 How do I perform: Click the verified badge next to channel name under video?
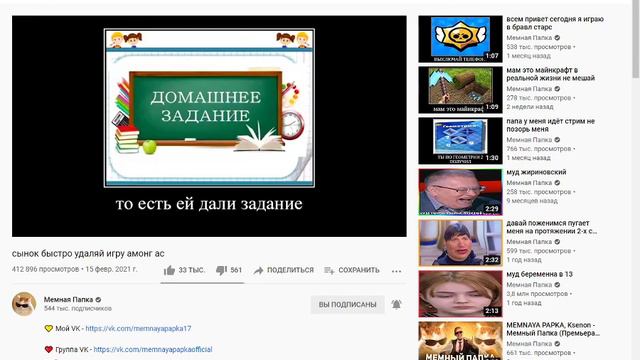point(98,300)
